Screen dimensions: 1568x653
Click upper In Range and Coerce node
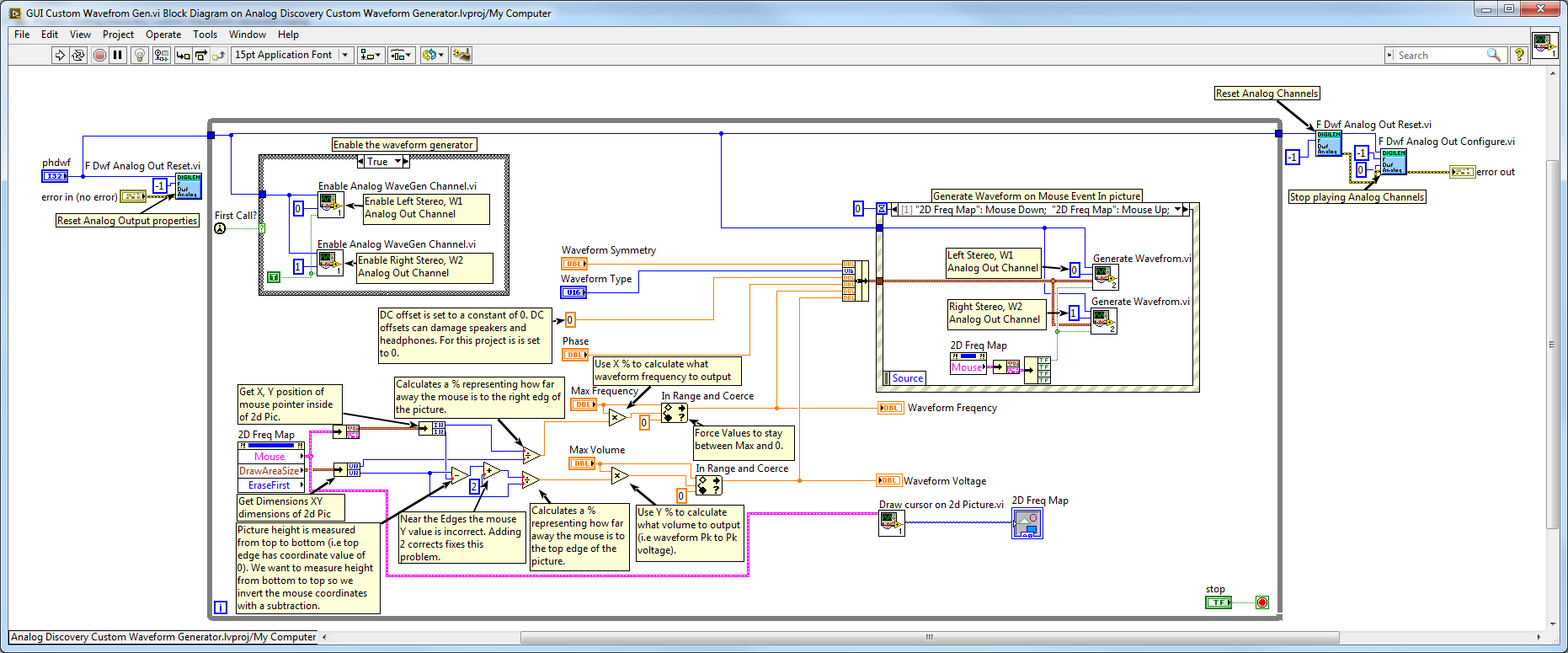[x=675, y=413]
